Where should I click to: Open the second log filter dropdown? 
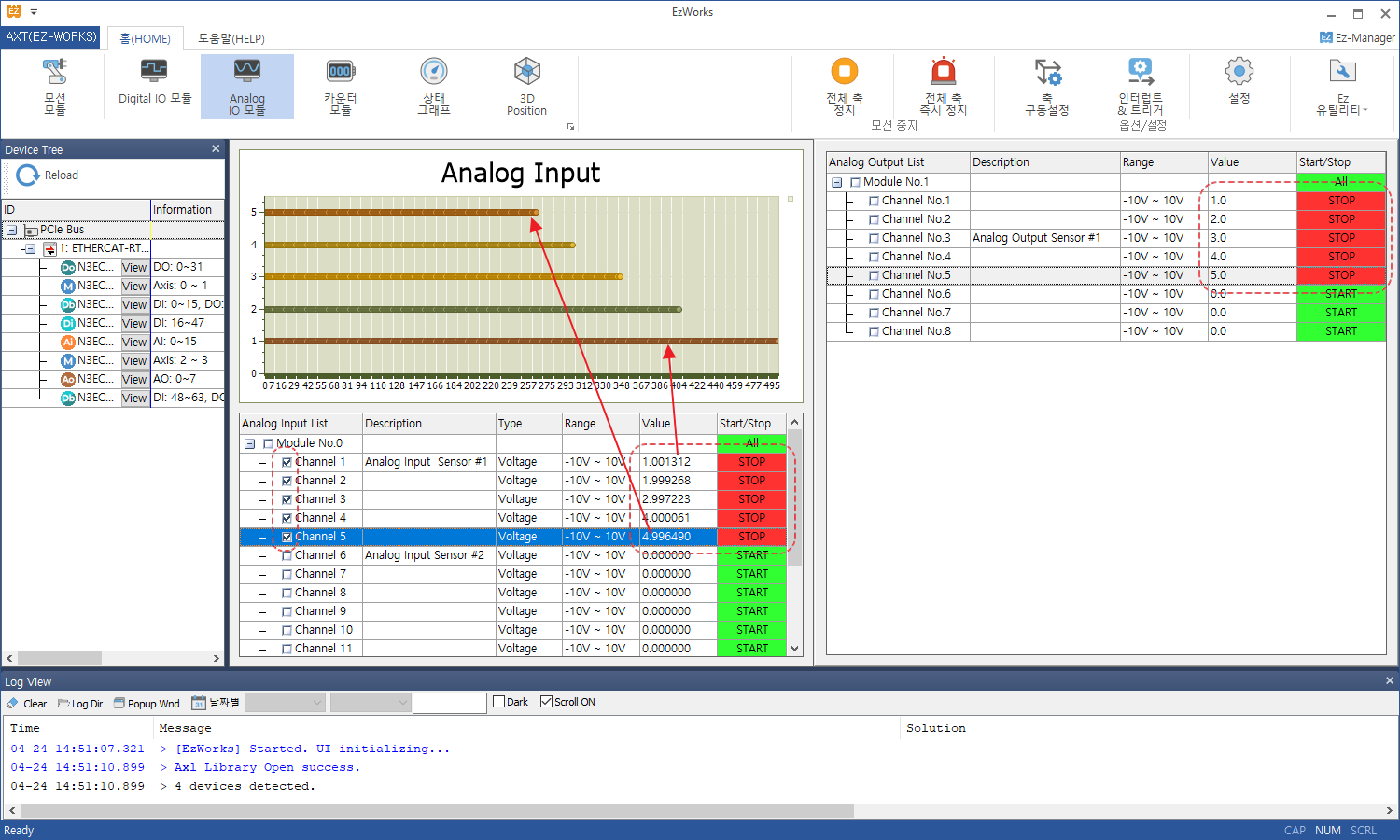tap(371, 703)
